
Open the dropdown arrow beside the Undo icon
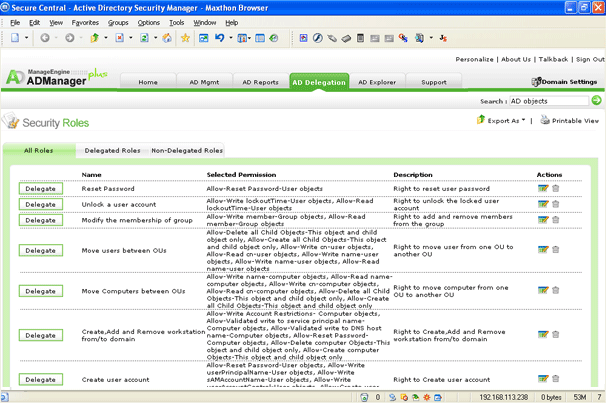click(231, 38)
